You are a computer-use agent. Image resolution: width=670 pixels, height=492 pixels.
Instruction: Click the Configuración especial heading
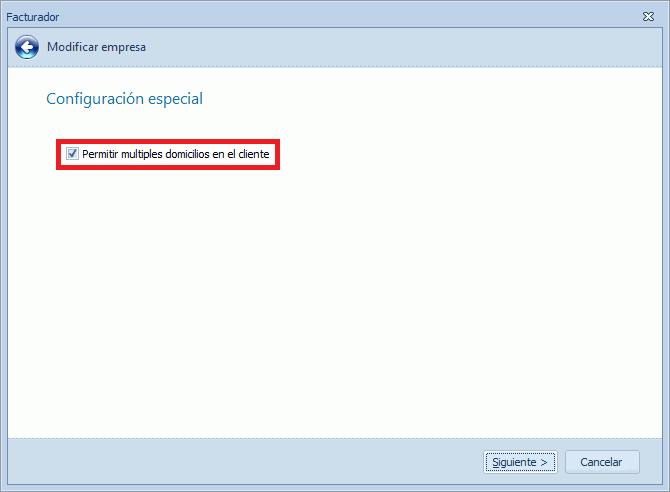[x=124, y=99]
